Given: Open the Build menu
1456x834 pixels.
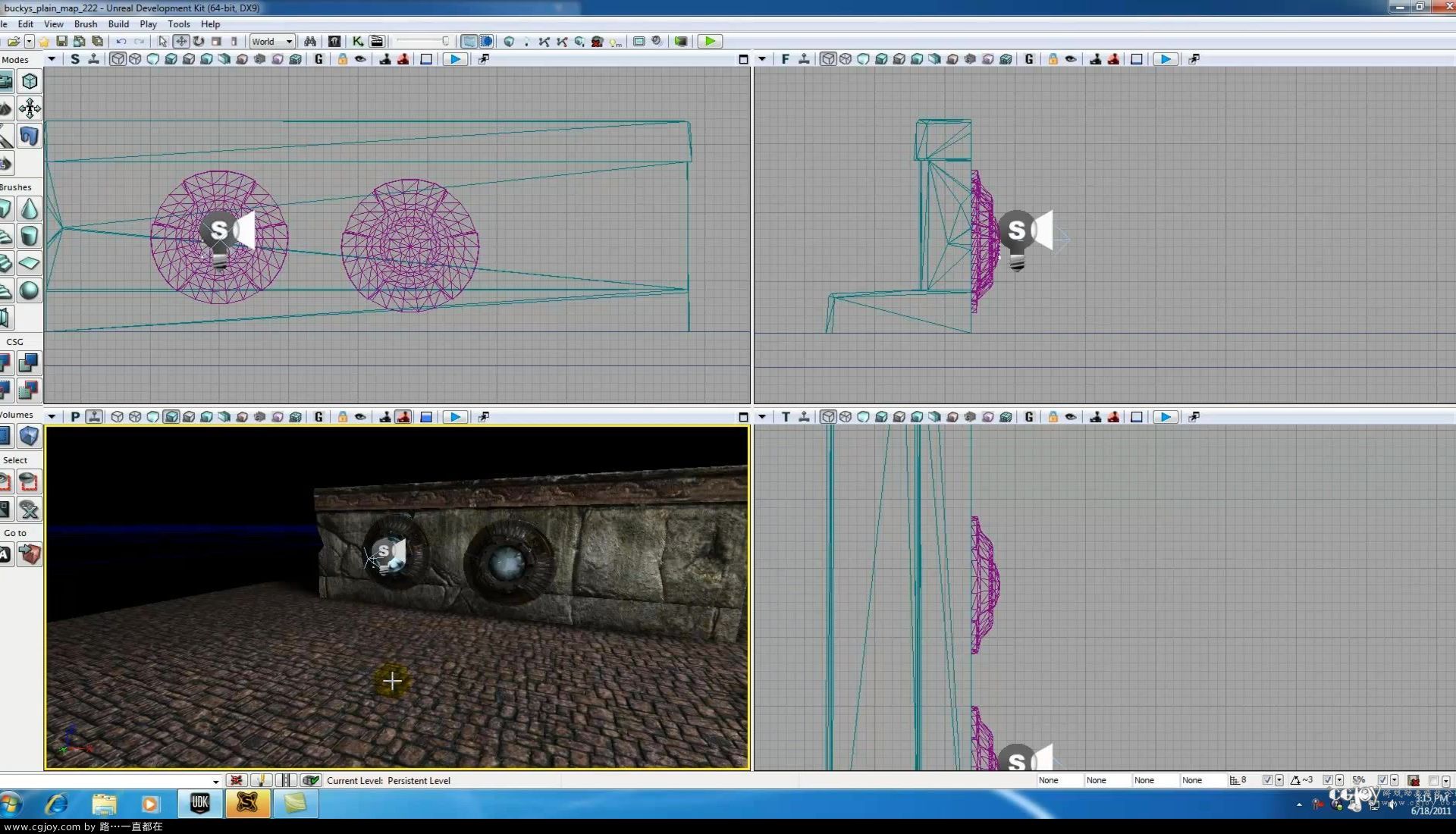Looking at the screenshot, I should click(x=118, y=23).
